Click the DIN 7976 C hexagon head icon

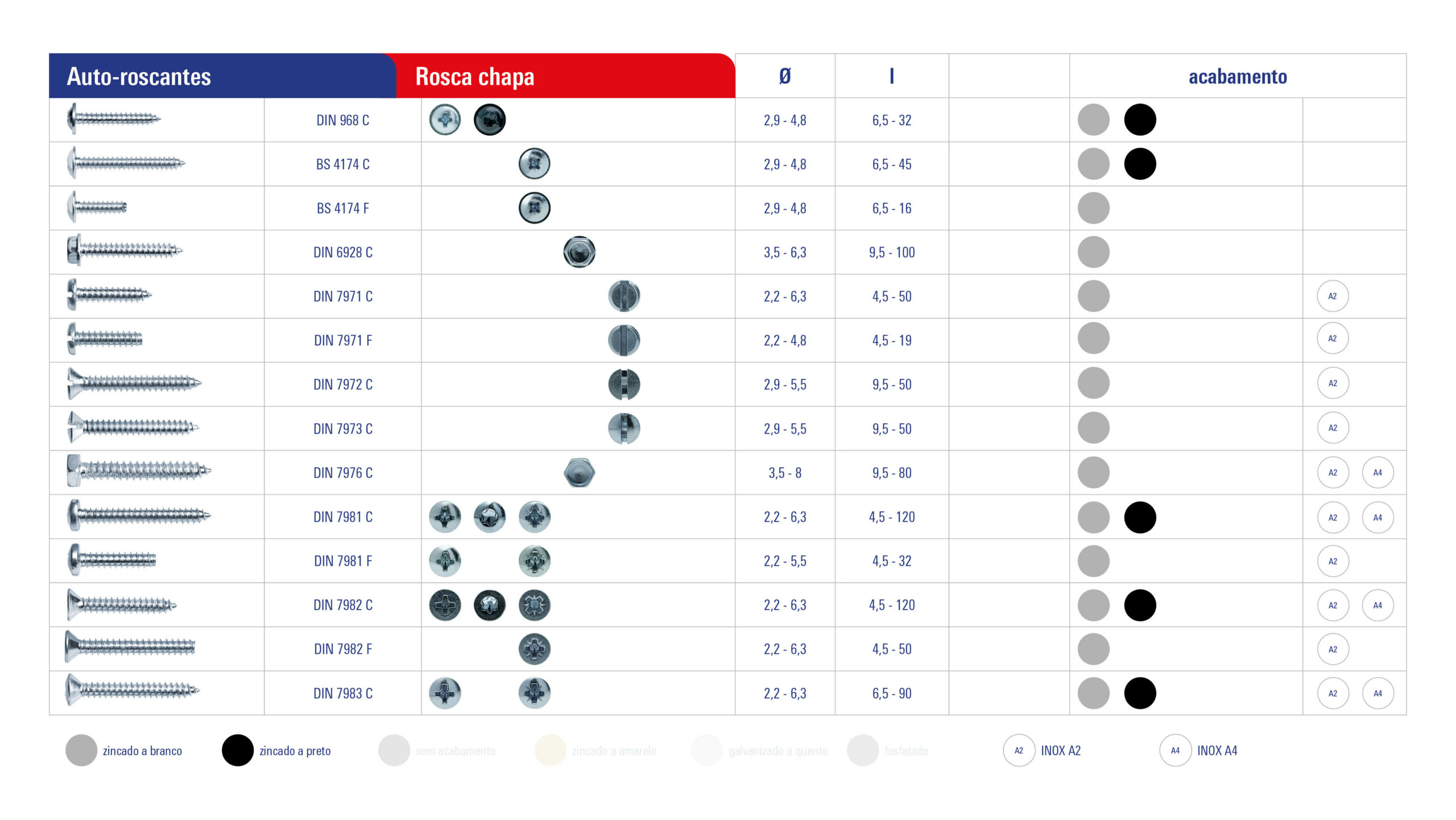pyautogui.click(x=579, y=472)
